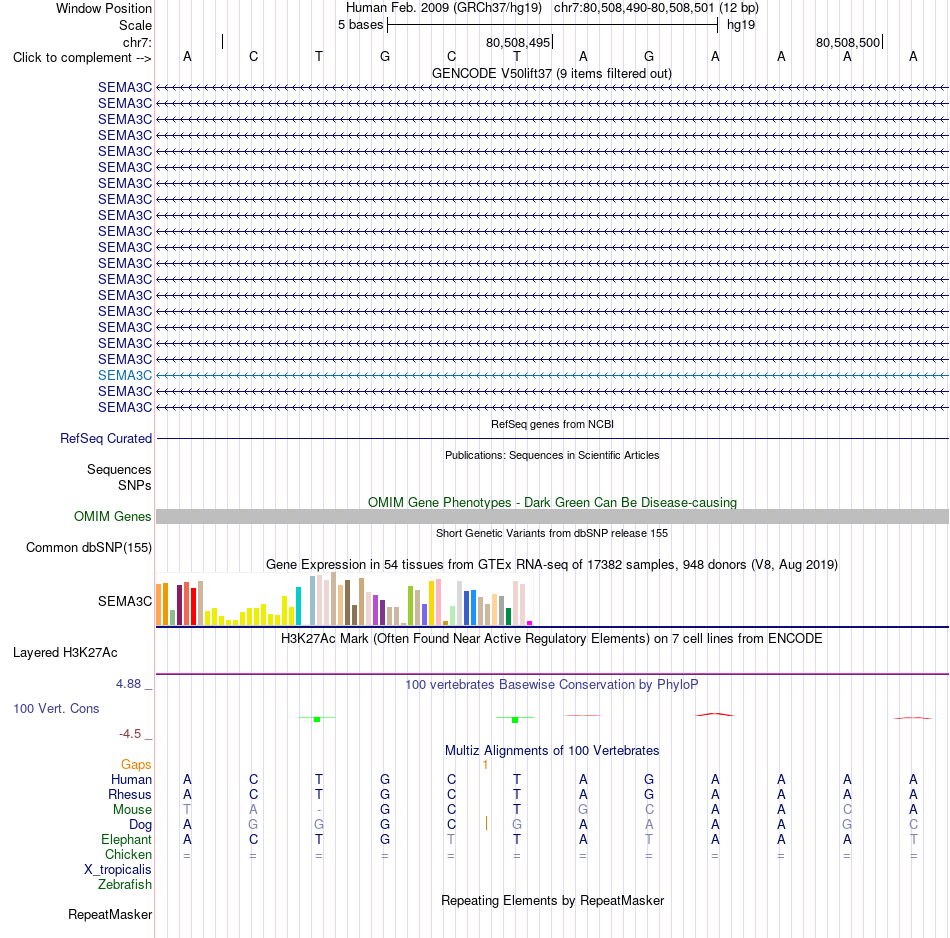This screenshot has height=938, width=950.
Task: Click the orange insertion bar in Dog row
Action: point(486,823)
